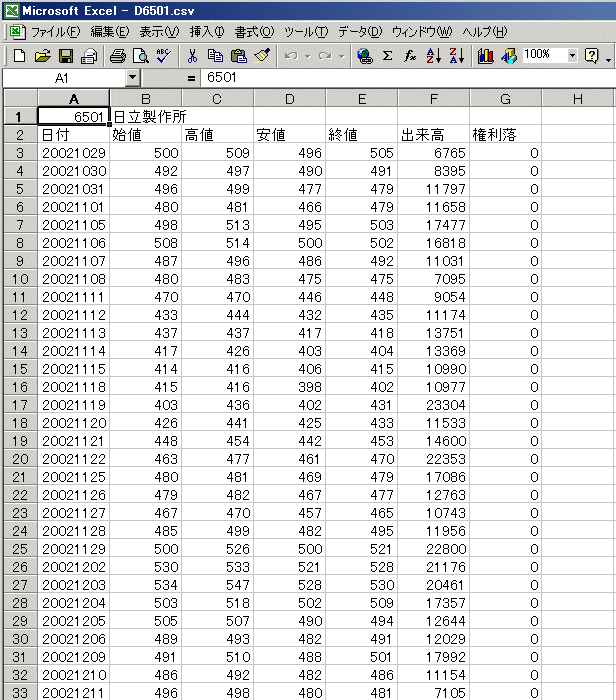Viewport: 616px width, 700px height.
Task: Open the 書式(O) menu
Action: 254,32
